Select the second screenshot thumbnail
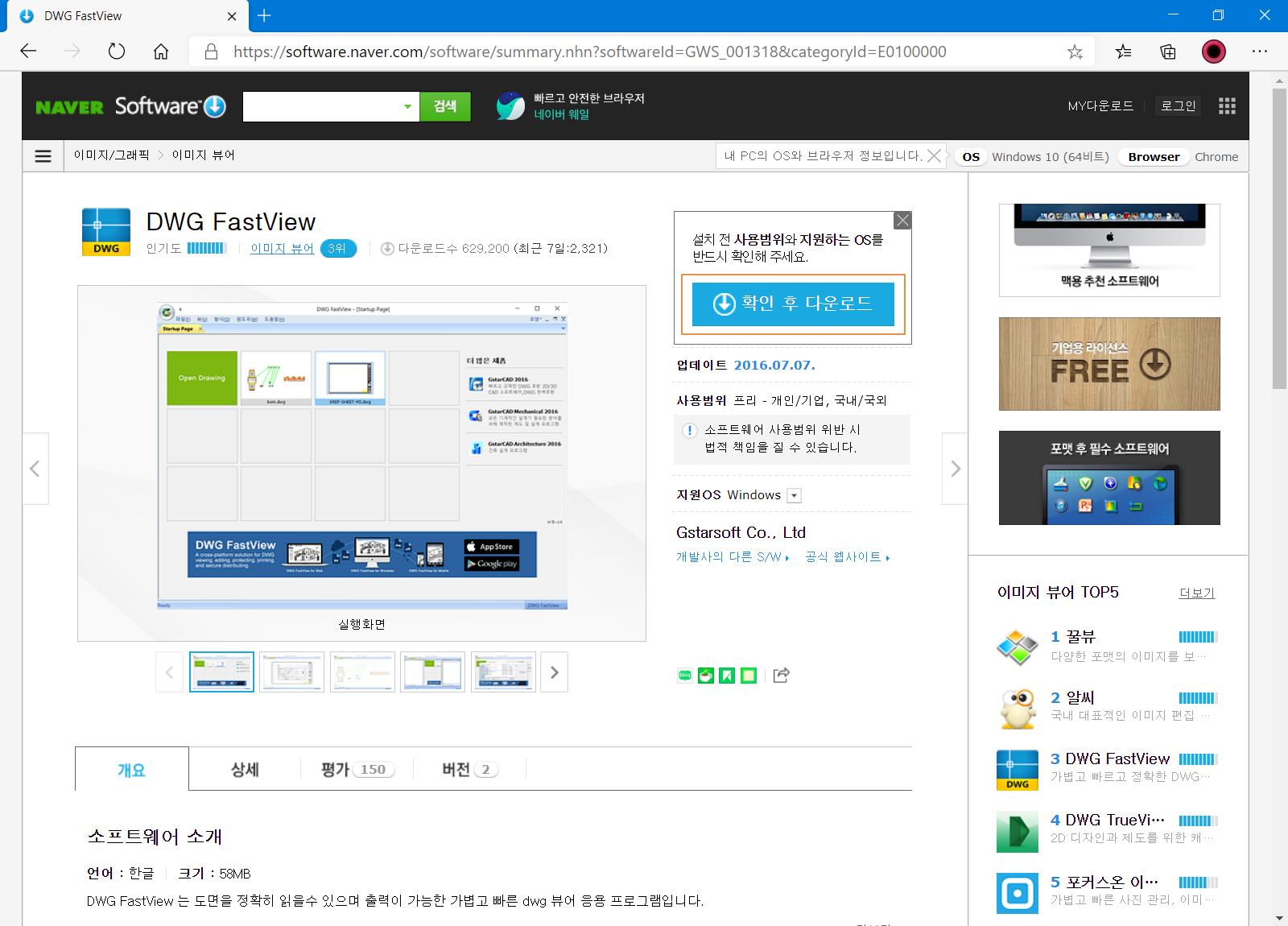This screenshot has width=1288, height=926. [292, 672]
